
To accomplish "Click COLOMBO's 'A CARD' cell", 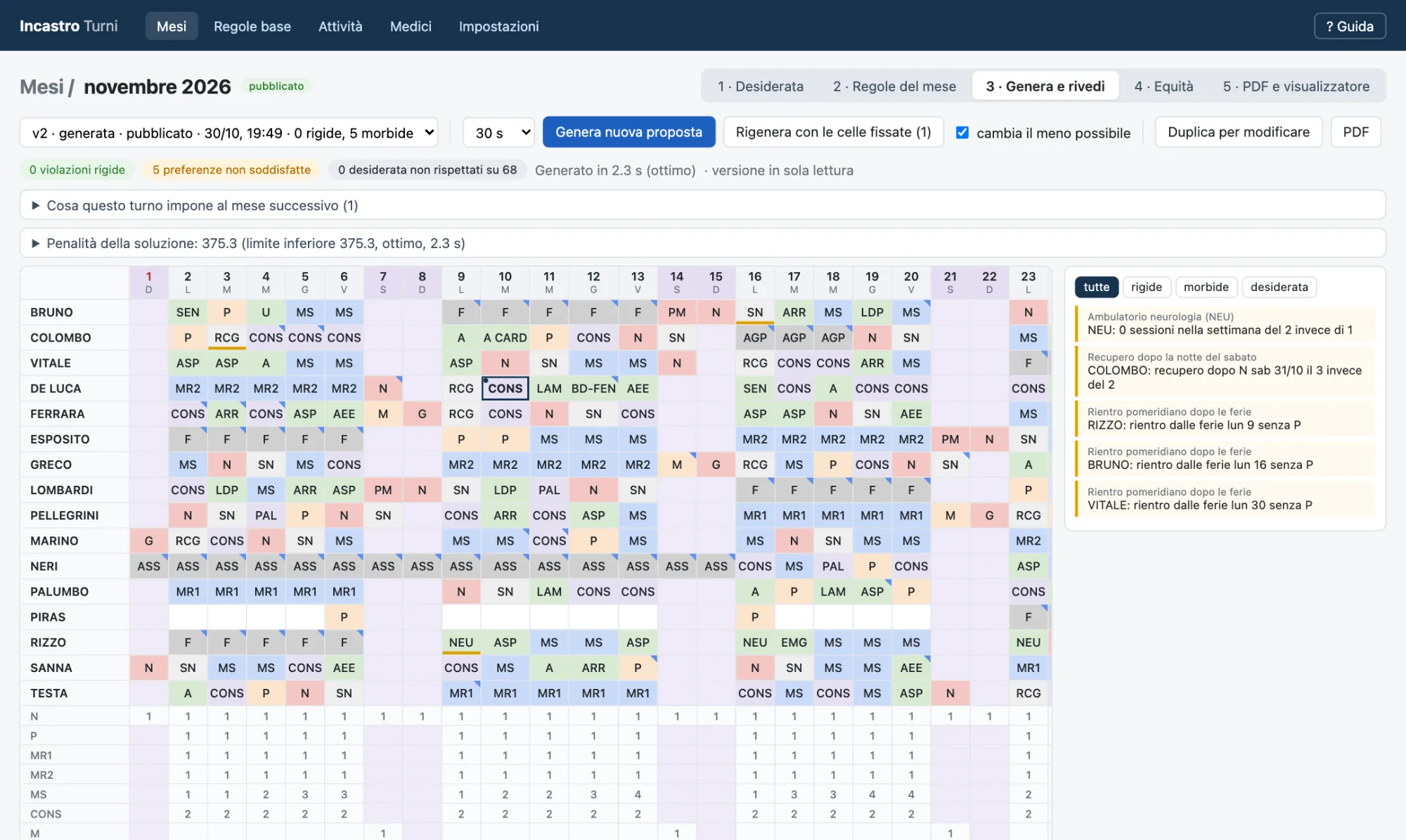I will [x=505, y=337].
